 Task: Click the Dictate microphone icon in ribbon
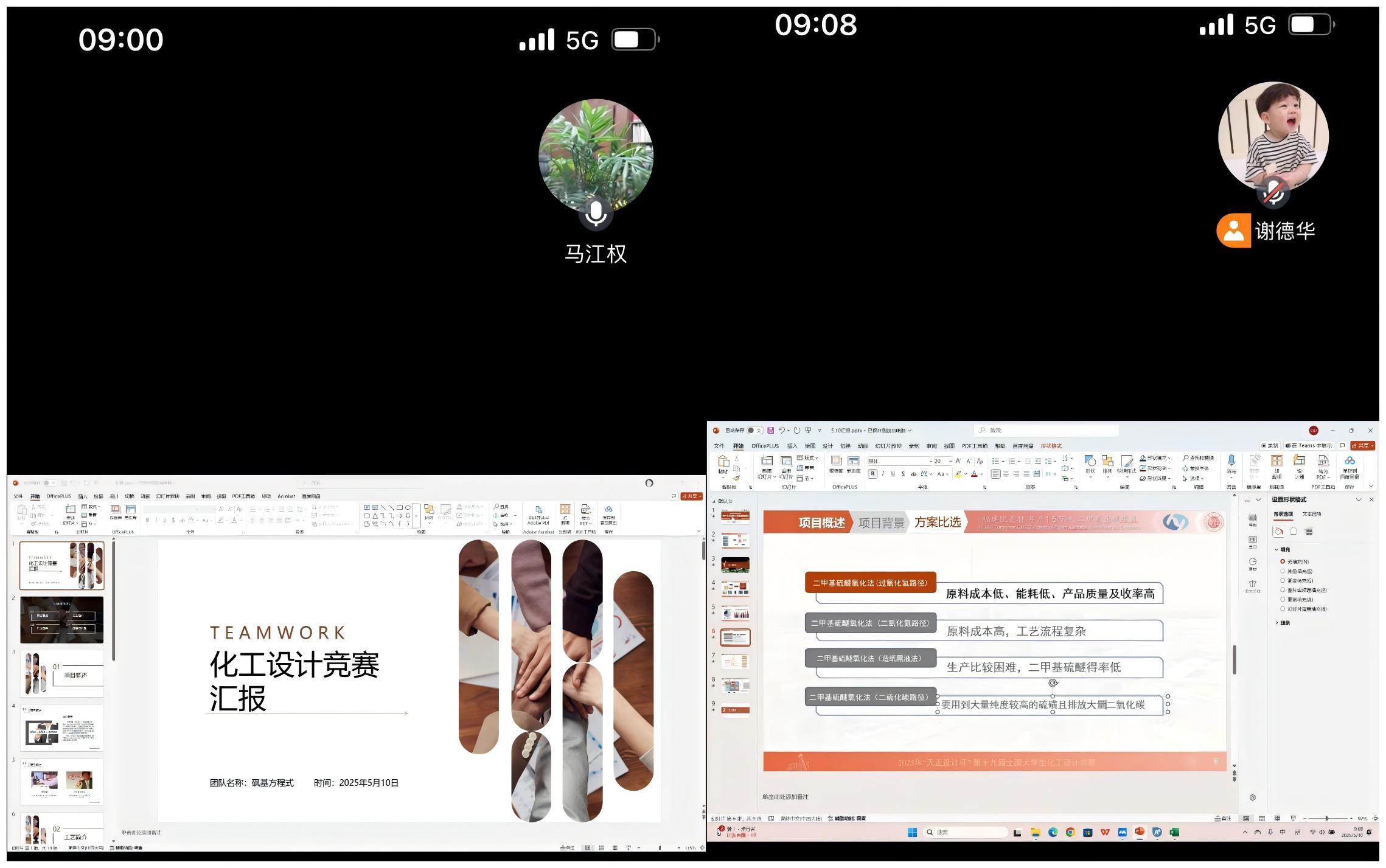click(1231, 462)
